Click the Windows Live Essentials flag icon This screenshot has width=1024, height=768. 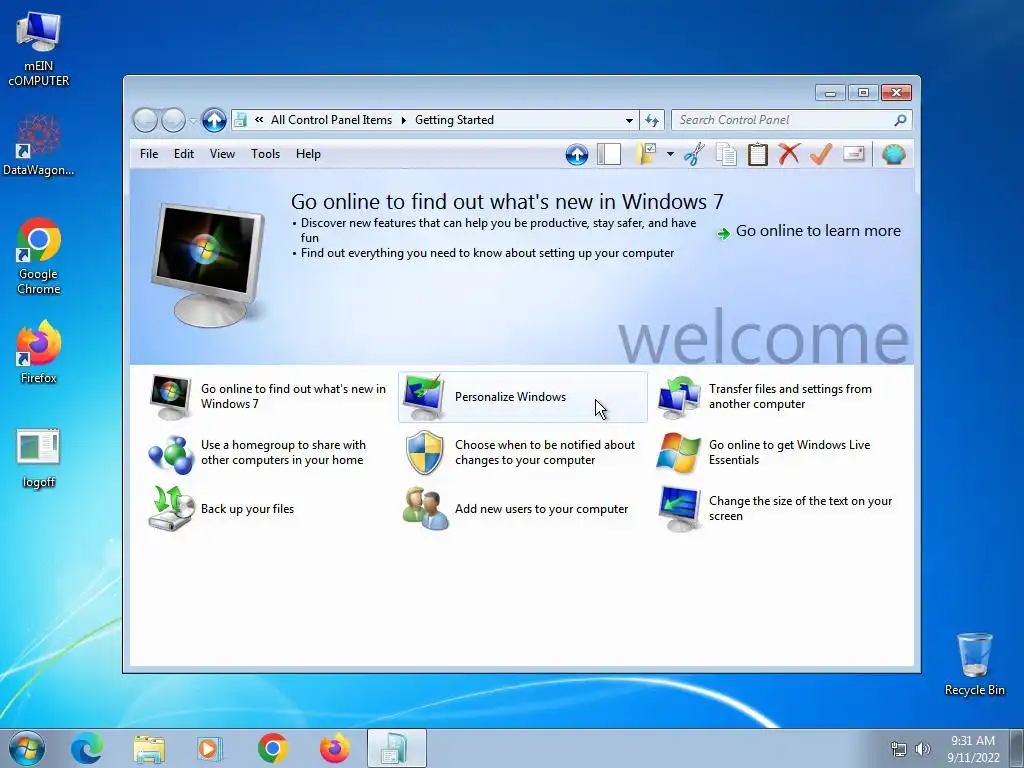[679, 453]
